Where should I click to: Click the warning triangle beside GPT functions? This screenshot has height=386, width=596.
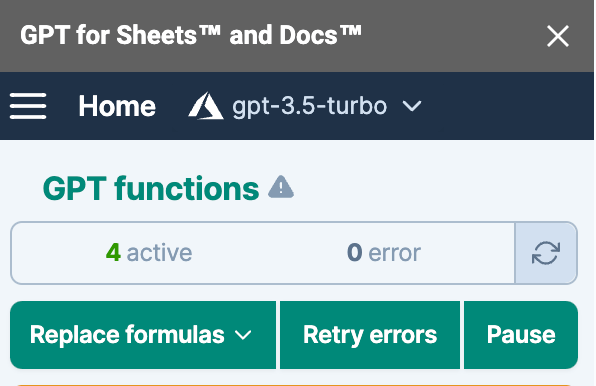click(281, 187)
